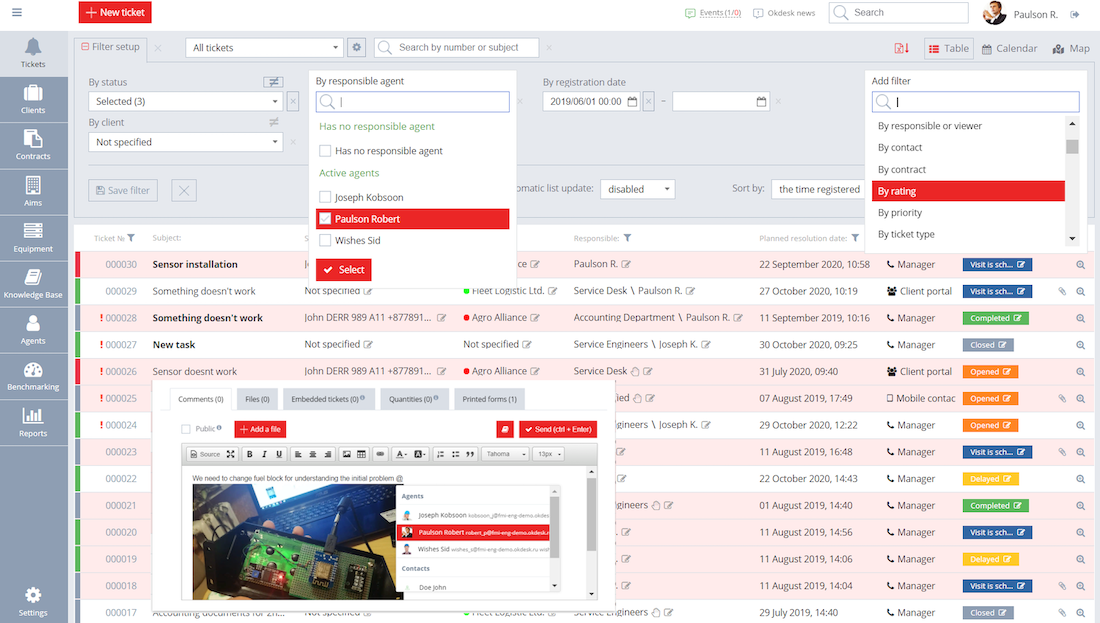The image size is (1100, 623).
Task: Go to Contracts in the sidebar
Action: [x=33, y=146]
